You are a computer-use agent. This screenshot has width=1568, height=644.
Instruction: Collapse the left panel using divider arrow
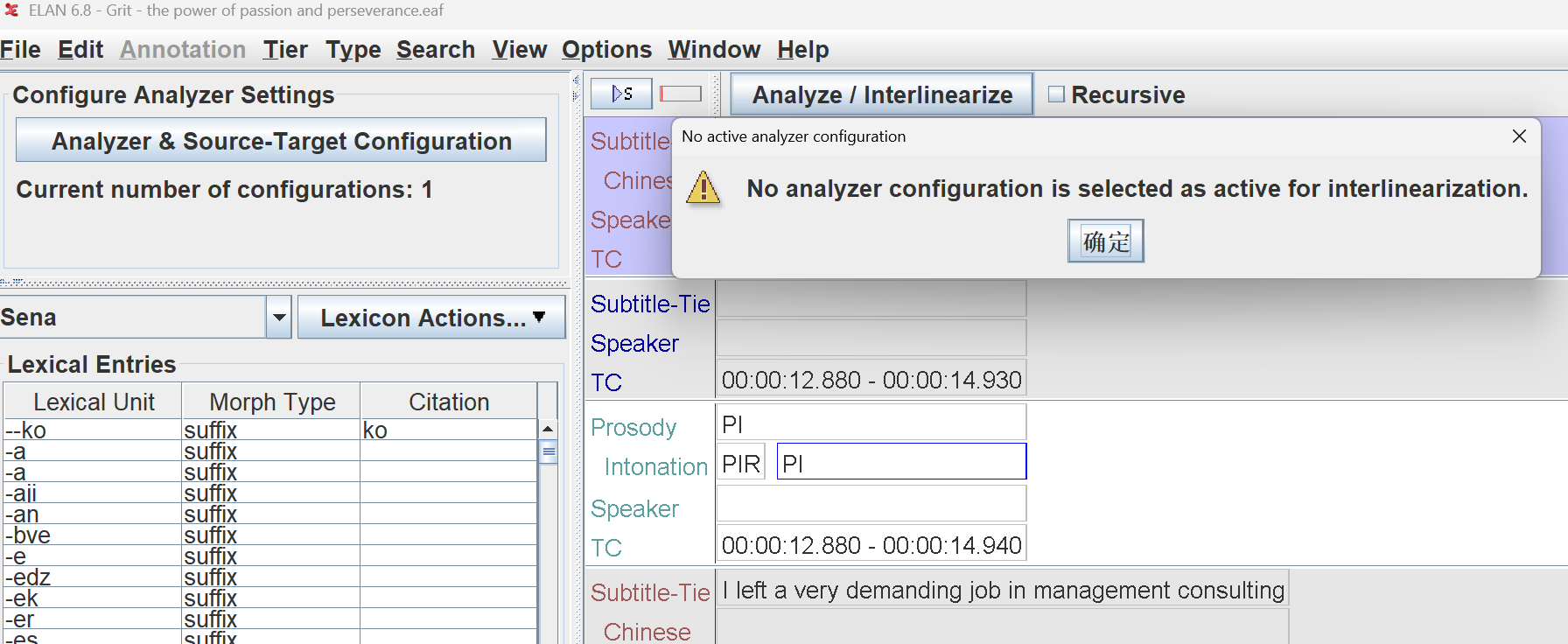tap(576, 80)
